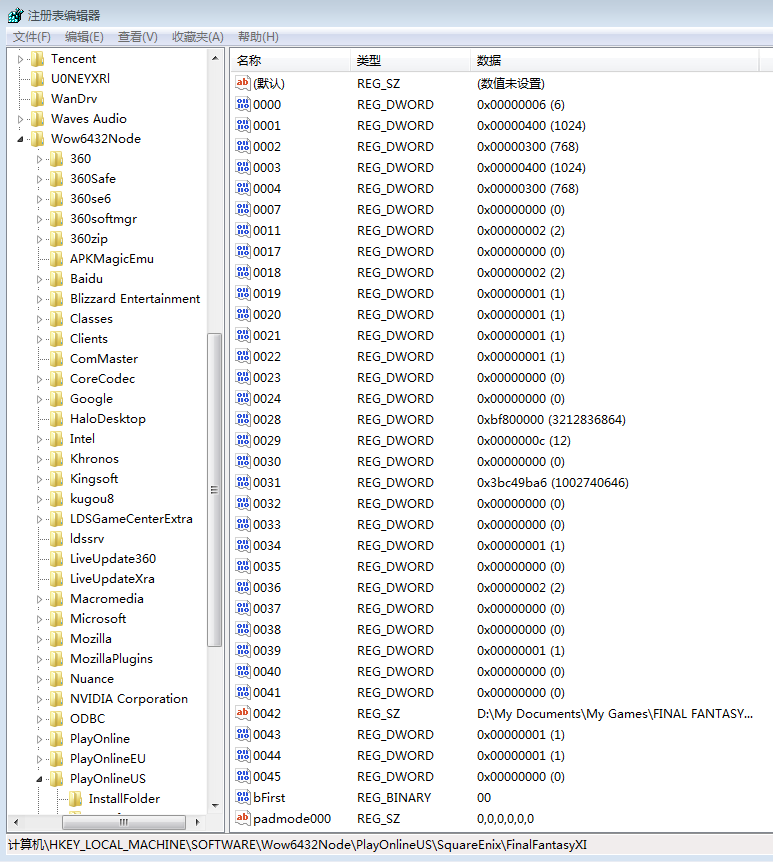
Task: Expand the Classes tree node
Action: click(x=39, y=319)
